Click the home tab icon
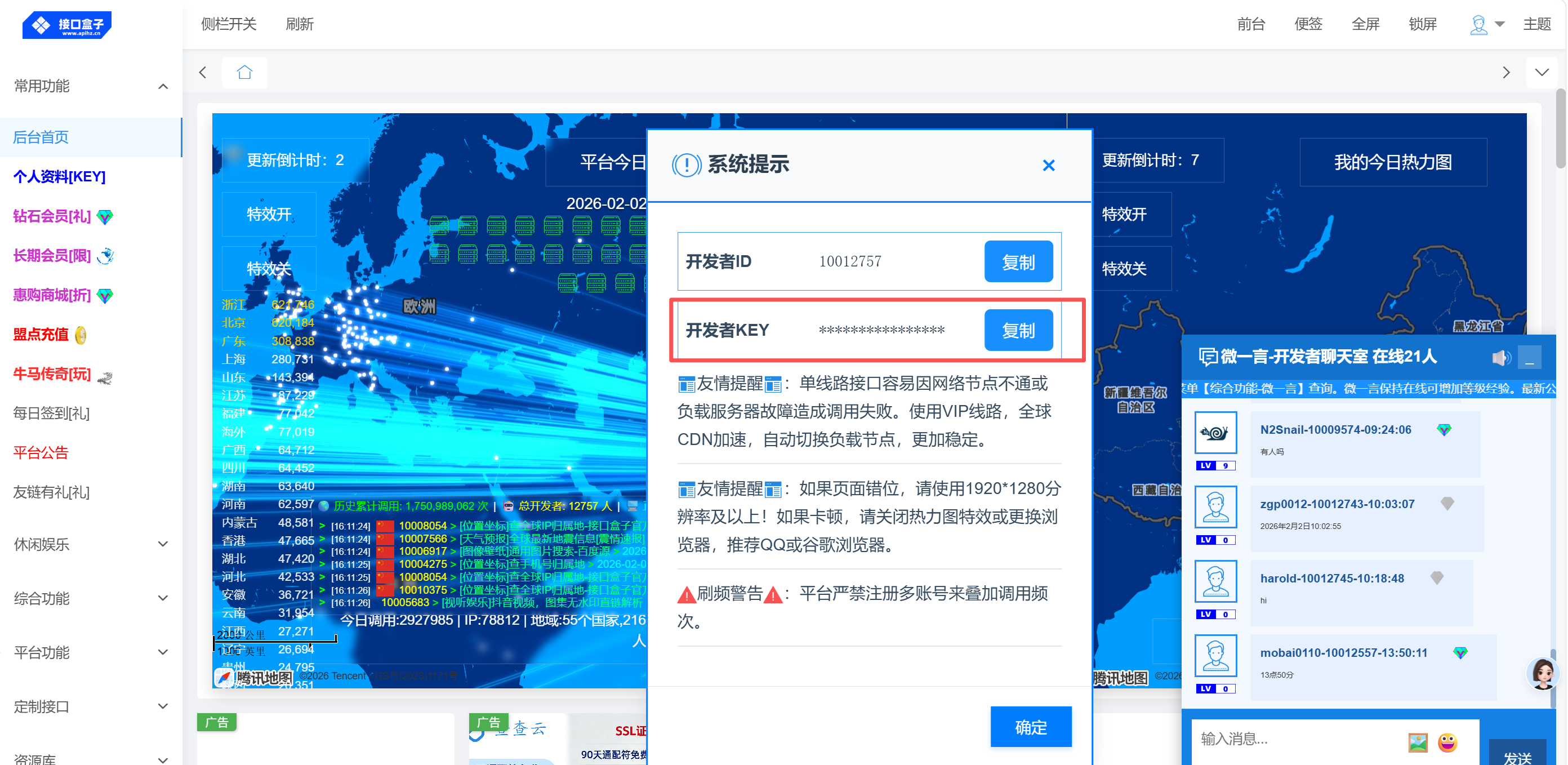Image resolution: width=1568 pixels, height=765 pixels. (244, 73)
